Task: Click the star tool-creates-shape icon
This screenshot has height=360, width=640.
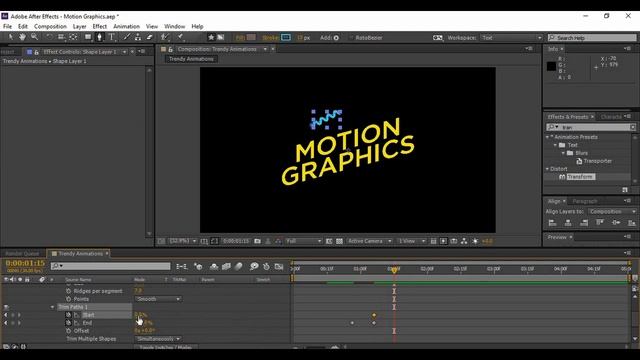Action: pyautogui.click(x=211, y=38)
